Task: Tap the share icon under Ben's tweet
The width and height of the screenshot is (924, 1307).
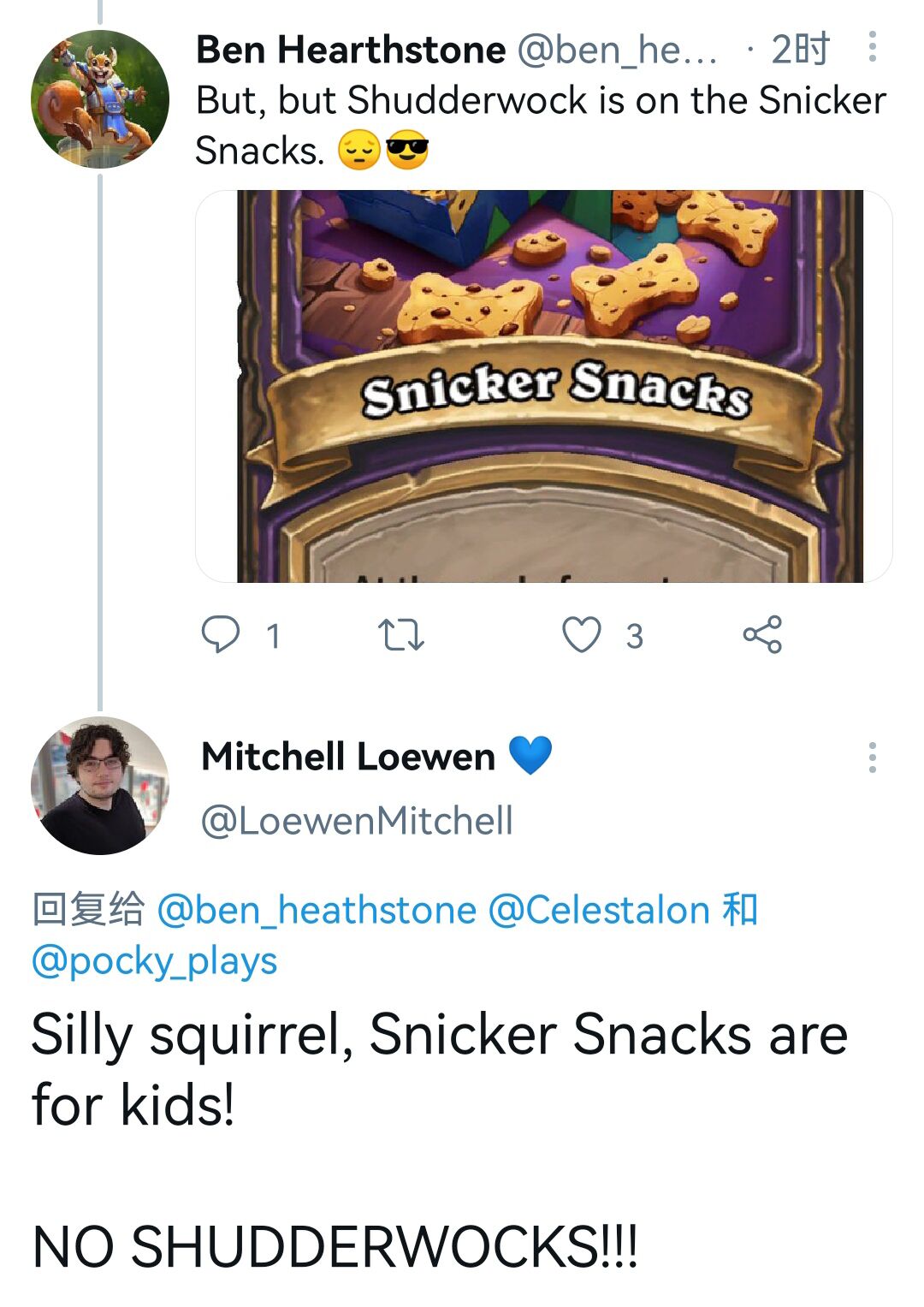Action: coord(762,635)
